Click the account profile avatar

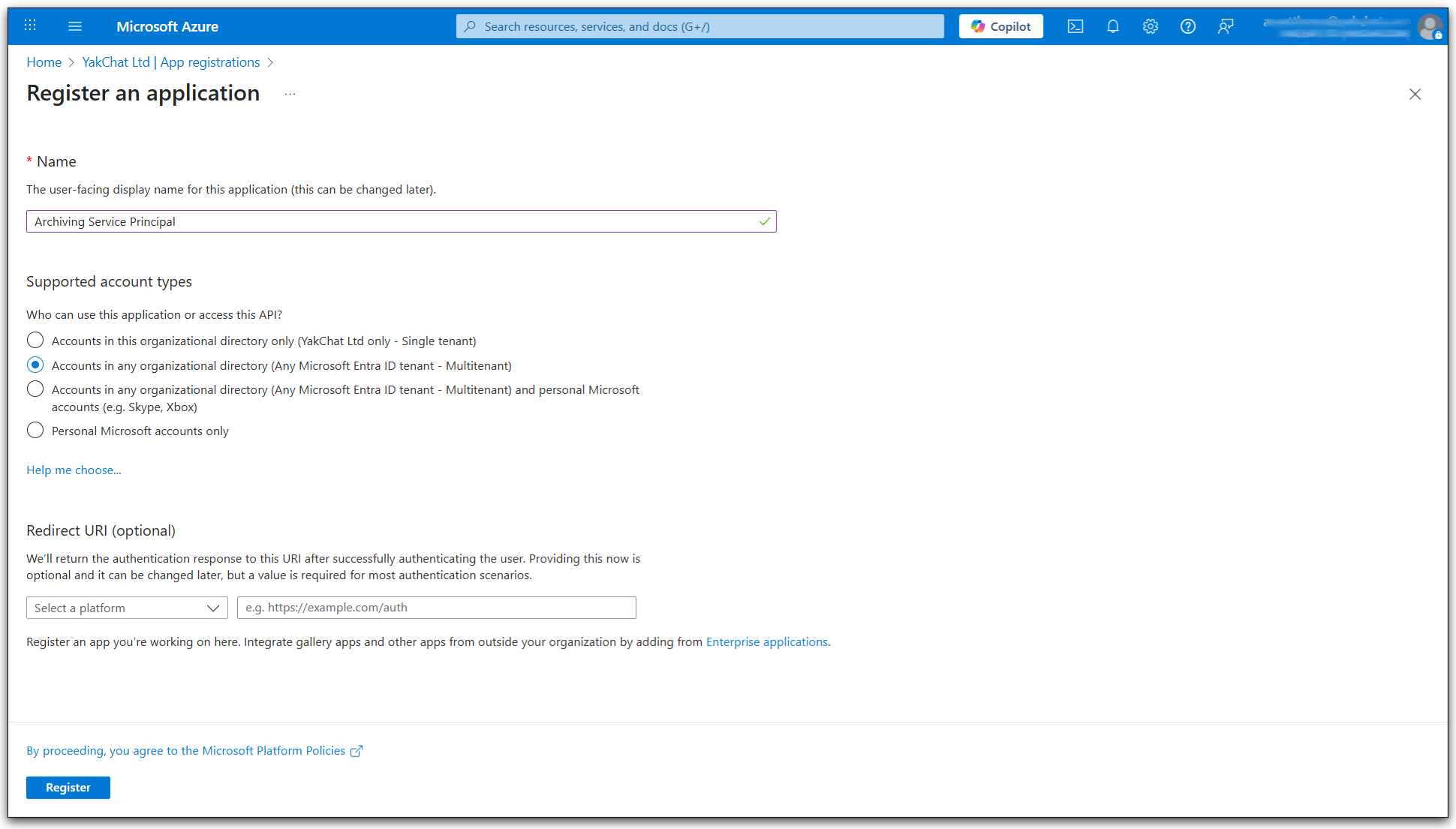click(x=1429, y=26)
